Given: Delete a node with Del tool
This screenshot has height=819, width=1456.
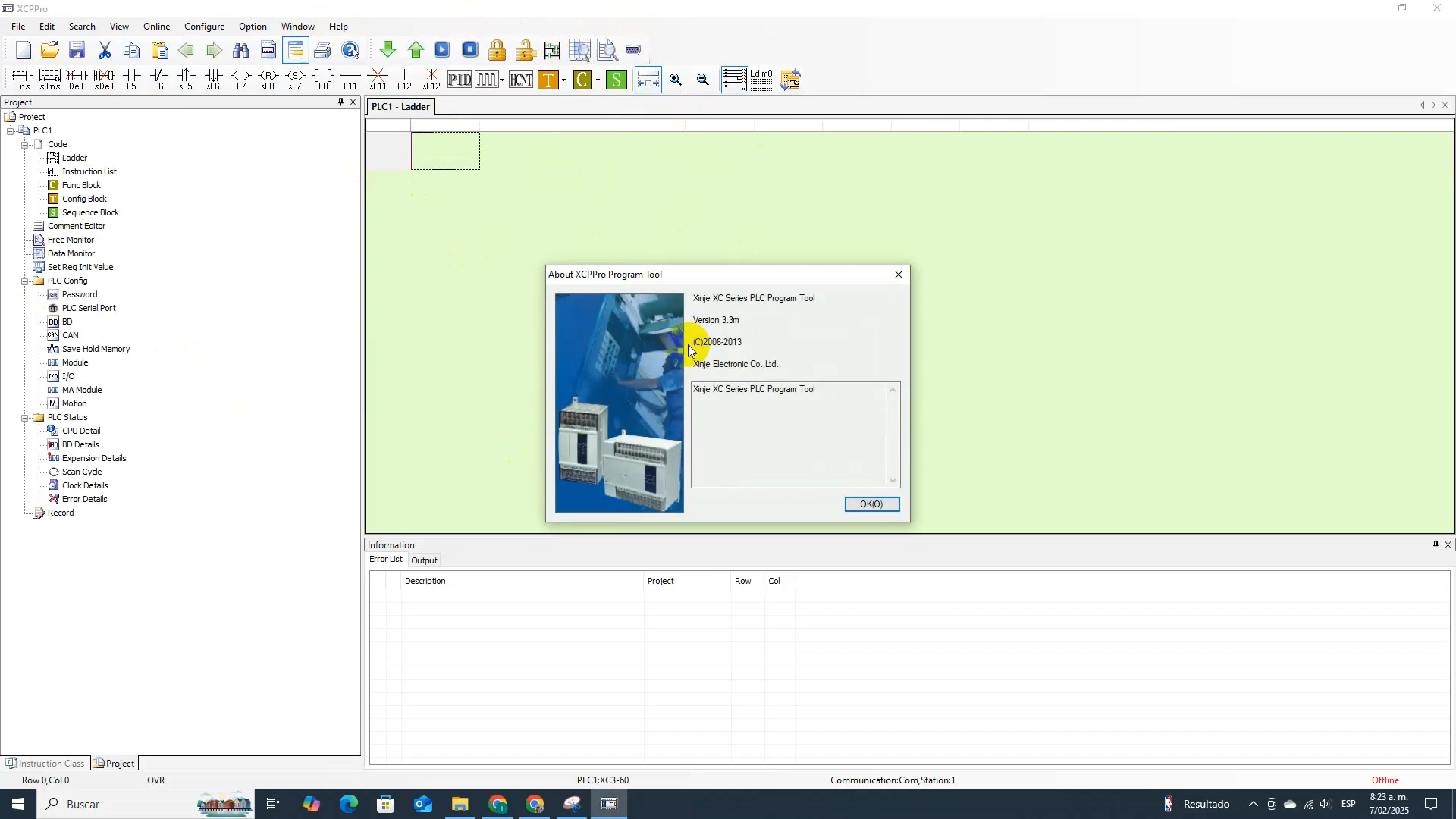Looking at the screenshot, I should [77, 80].
